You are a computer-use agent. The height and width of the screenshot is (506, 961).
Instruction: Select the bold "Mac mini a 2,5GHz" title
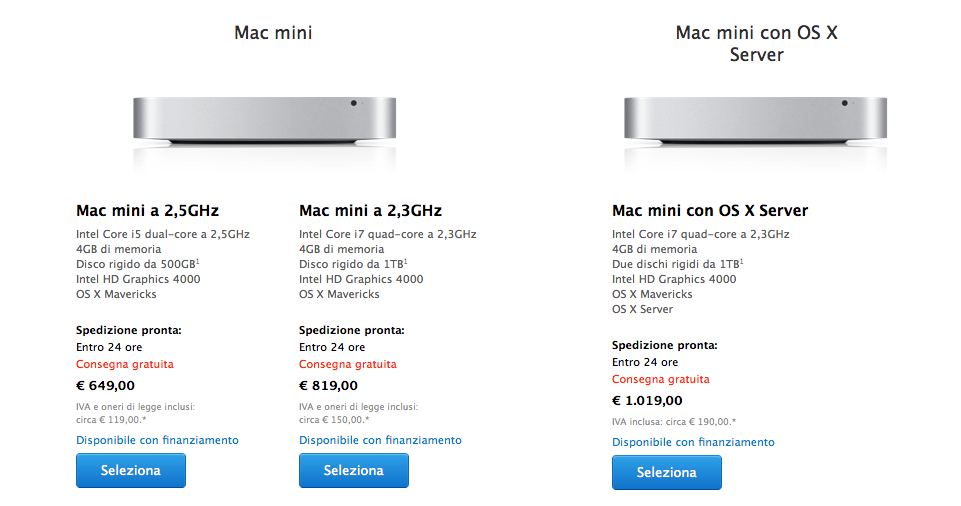click(x=147, y=211)
